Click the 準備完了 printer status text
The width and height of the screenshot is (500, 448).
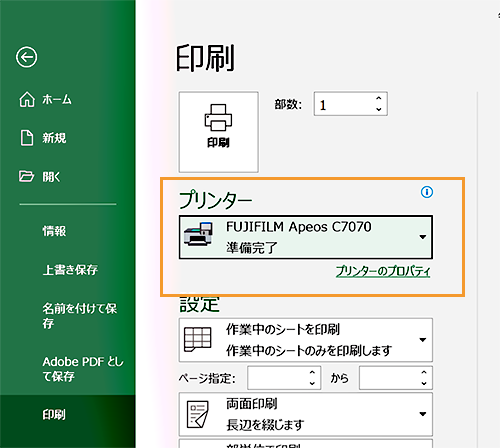pyautogui.click(x=252, y=248)
